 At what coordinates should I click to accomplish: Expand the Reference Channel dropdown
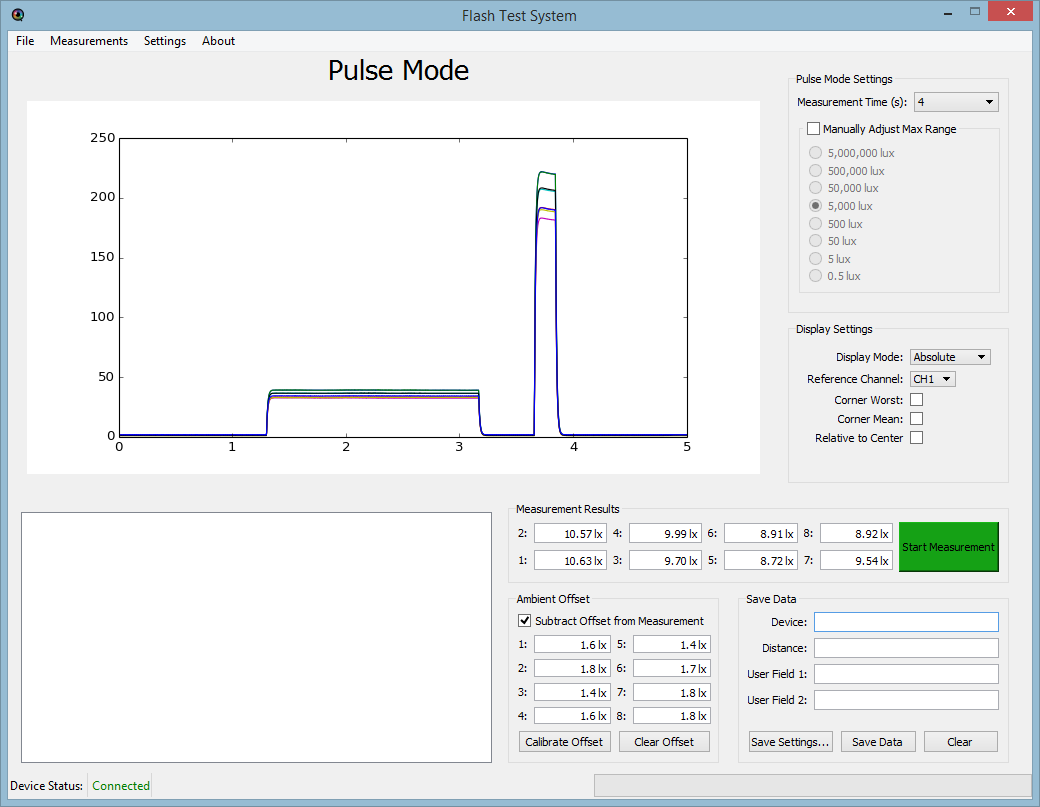[x=933, y=379]
